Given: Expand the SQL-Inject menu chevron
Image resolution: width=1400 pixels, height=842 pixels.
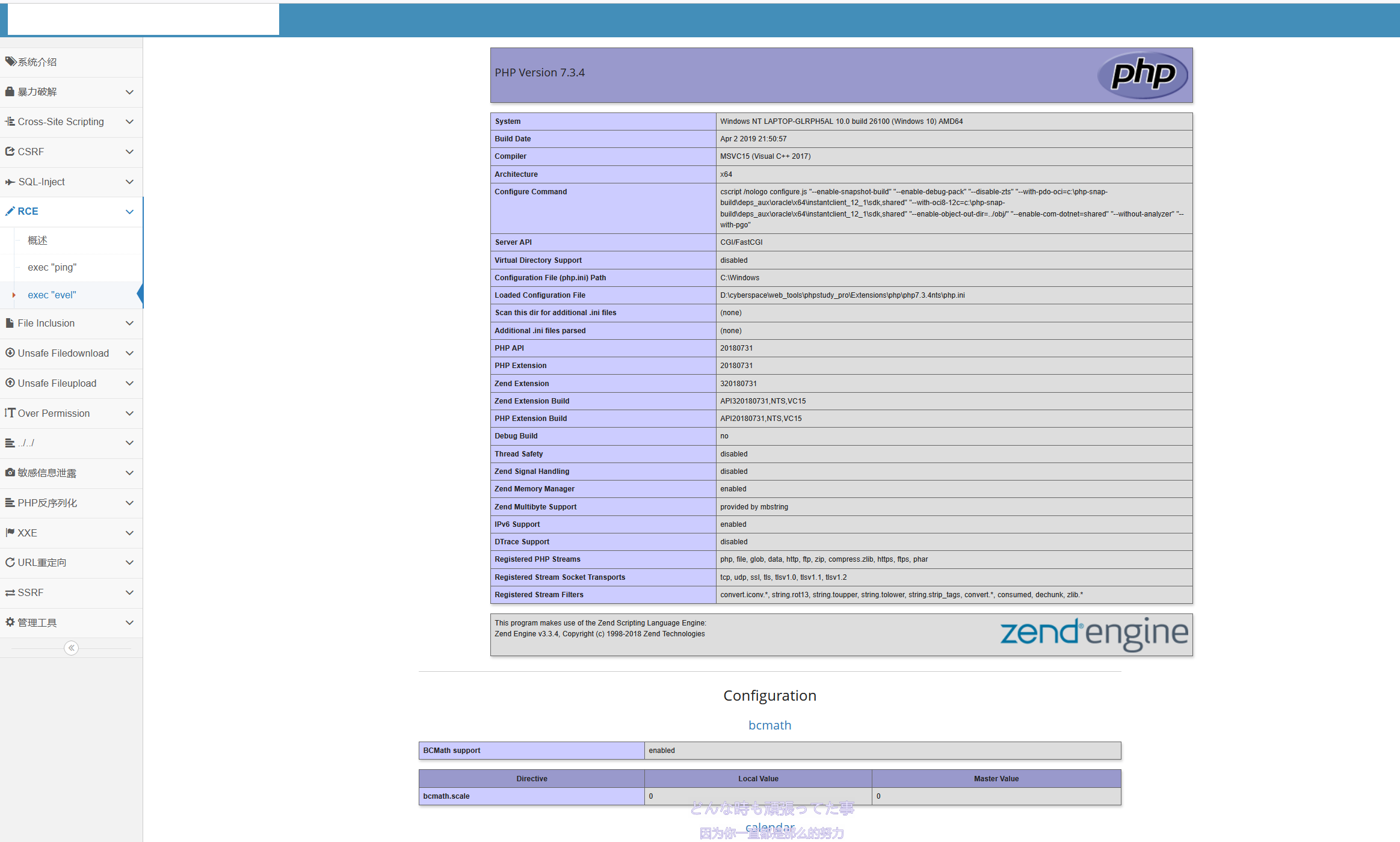Looking at the screenshot, I should (129, 182).
